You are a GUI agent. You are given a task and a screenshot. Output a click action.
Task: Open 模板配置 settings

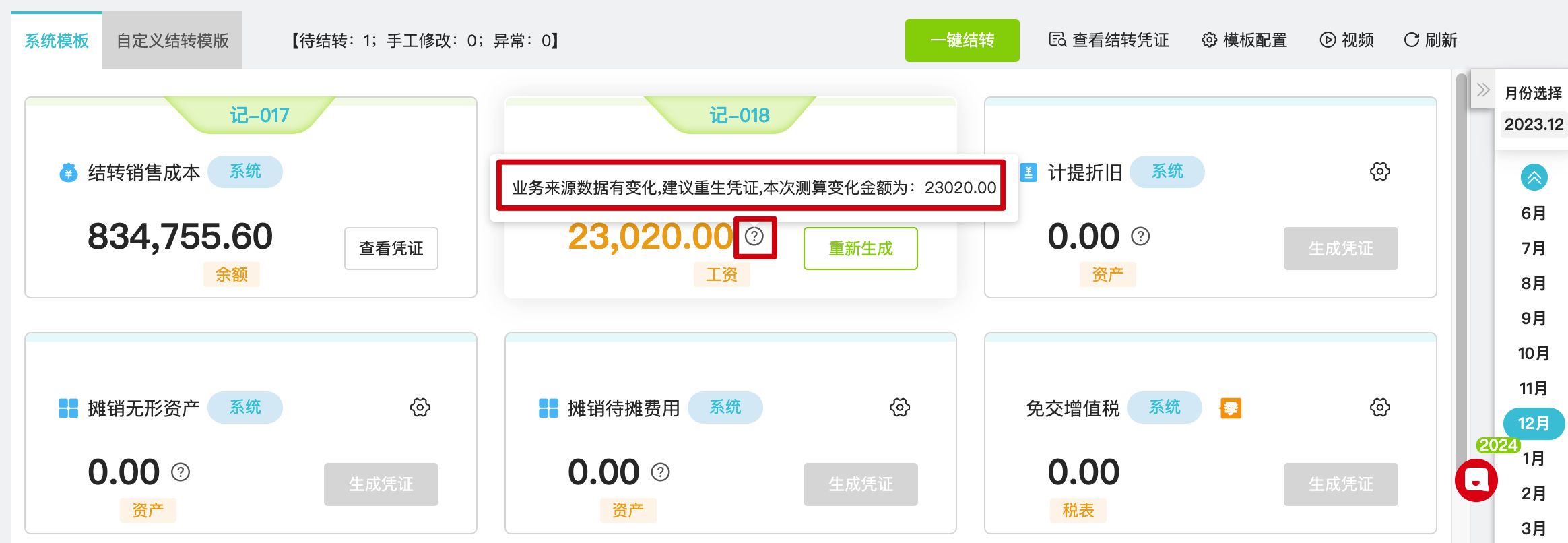pos(1244,40)
